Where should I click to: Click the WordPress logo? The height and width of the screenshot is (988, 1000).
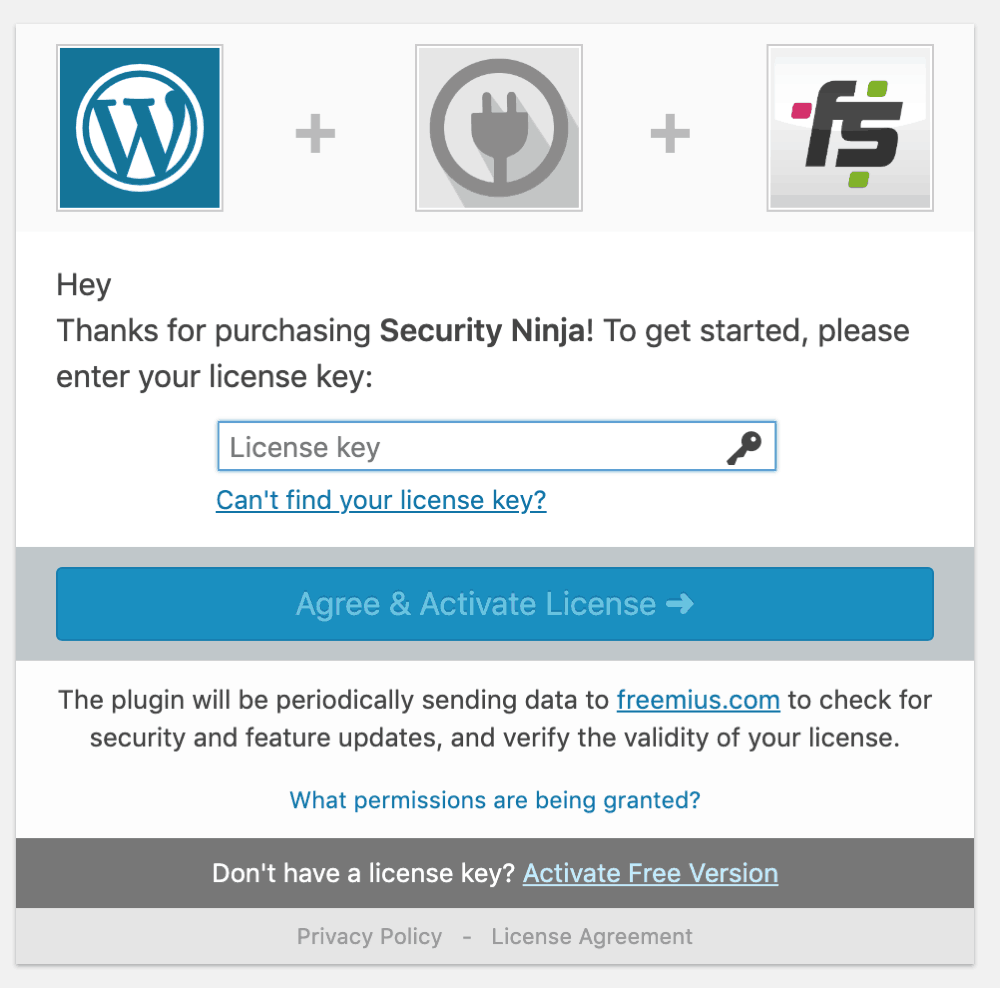click(x=140, y=128)
